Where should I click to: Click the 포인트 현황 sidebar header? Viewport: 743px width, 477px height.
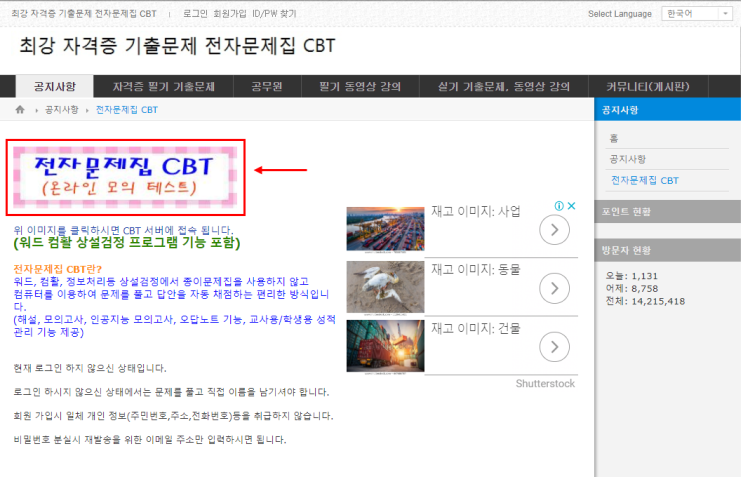668,211
